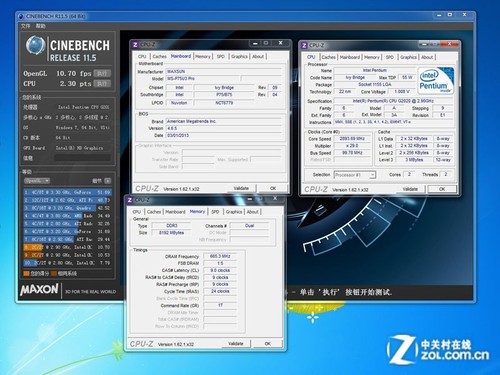Open the 帮助 menu in Cinebench
The image size is (500, 375).
pos(40,26)
